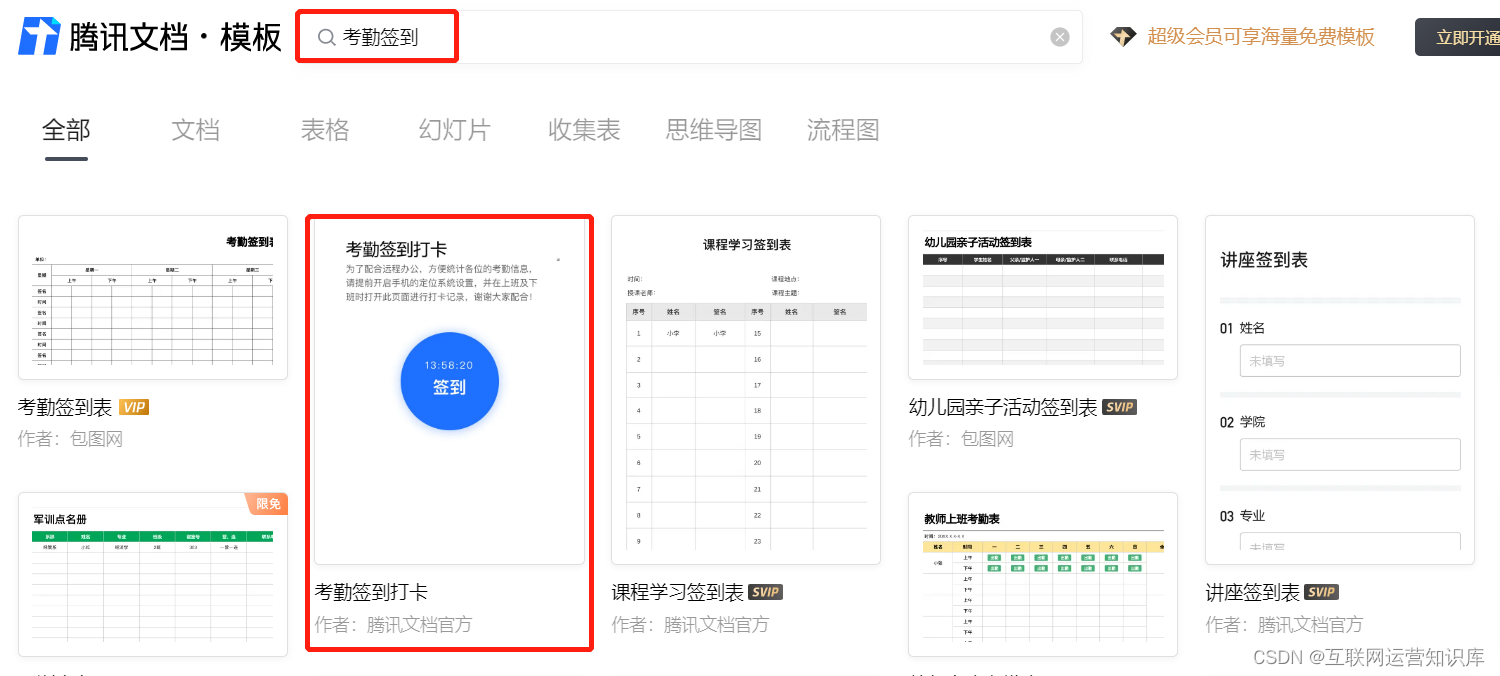Click the search magnifier icon

point(325,36)
